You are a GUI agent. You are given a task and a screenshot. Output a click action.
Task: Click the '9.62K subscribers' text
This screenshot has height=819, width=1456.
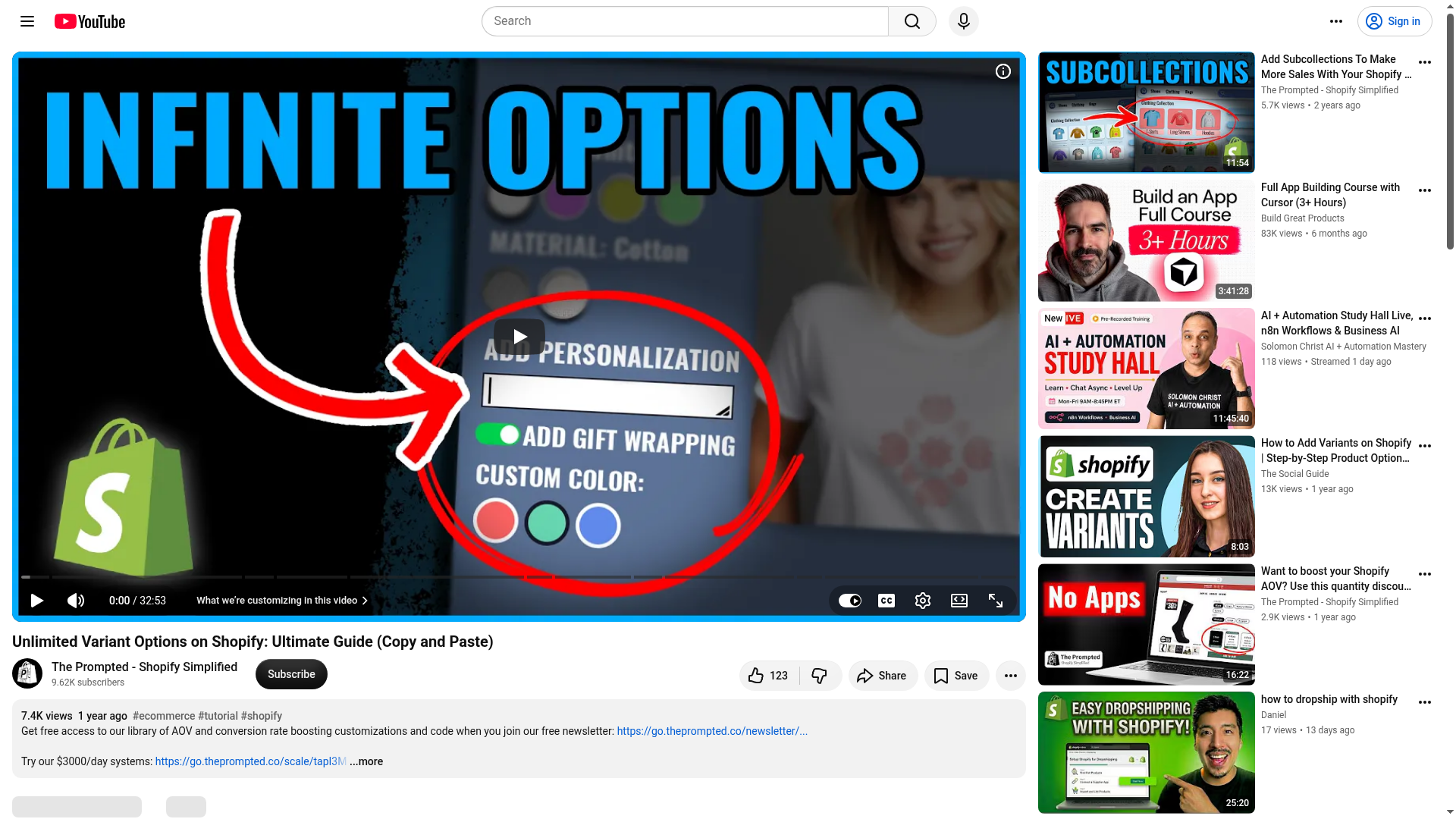point(88,682)
